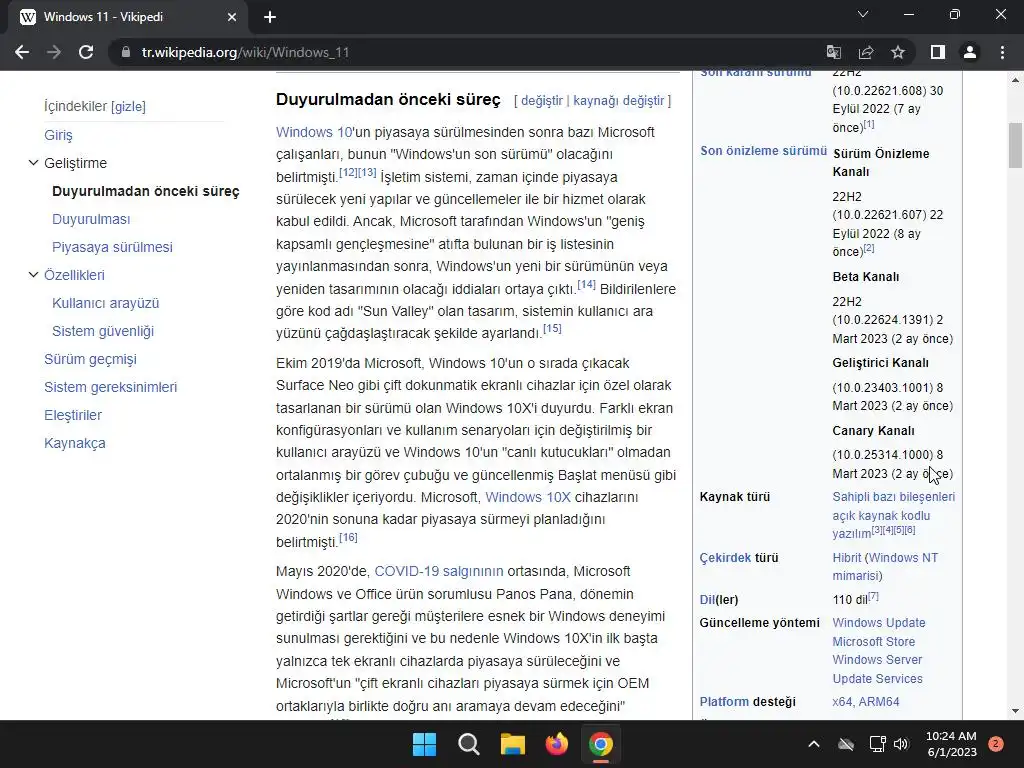Select the Windows 11 - Vikipedi tab
This screenshot has width=1024, height=768.
127,17
